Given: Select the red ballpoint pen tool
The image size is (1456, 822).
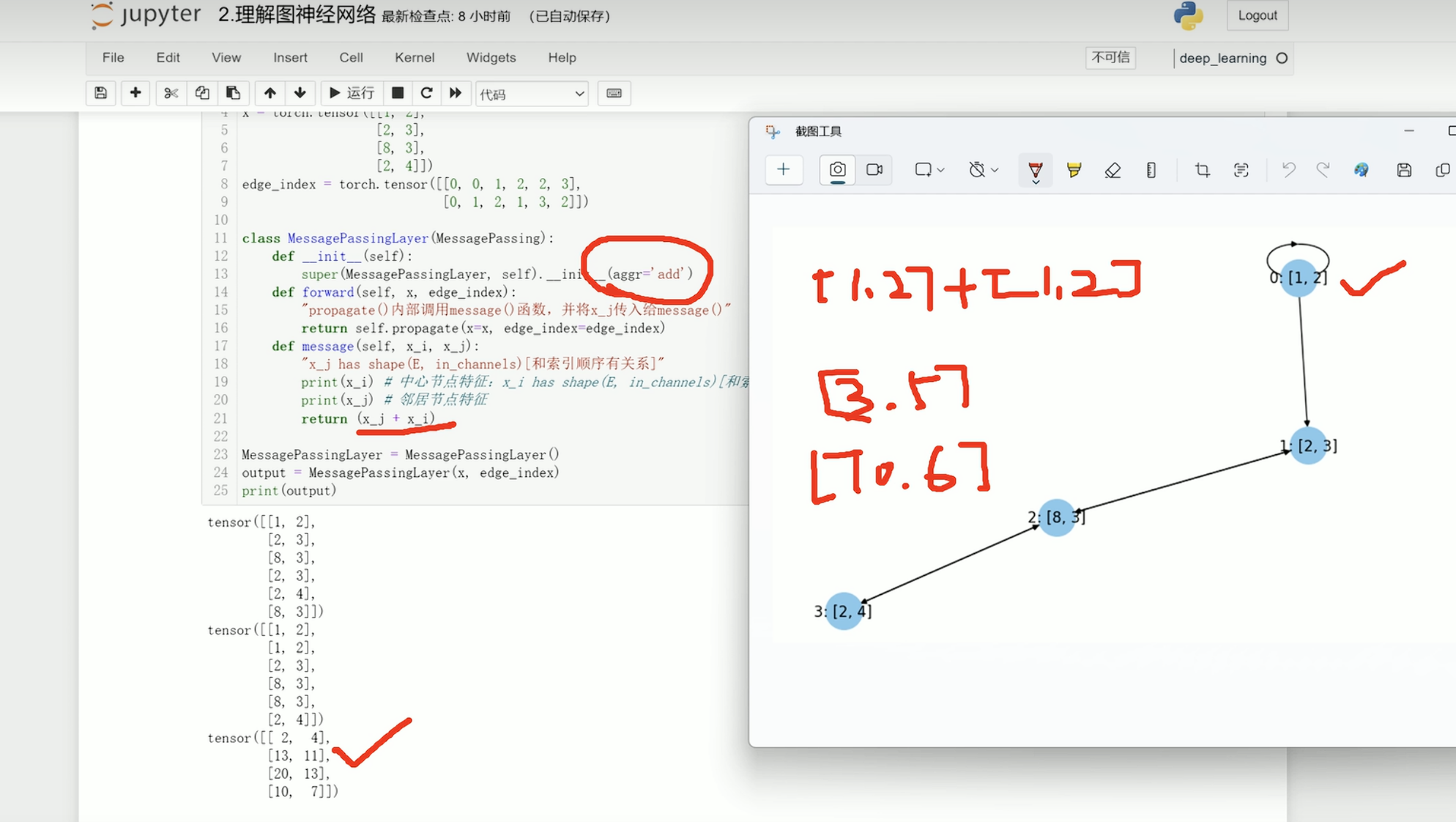Looking at the screenshot, I should click(x=1035, y=170).
